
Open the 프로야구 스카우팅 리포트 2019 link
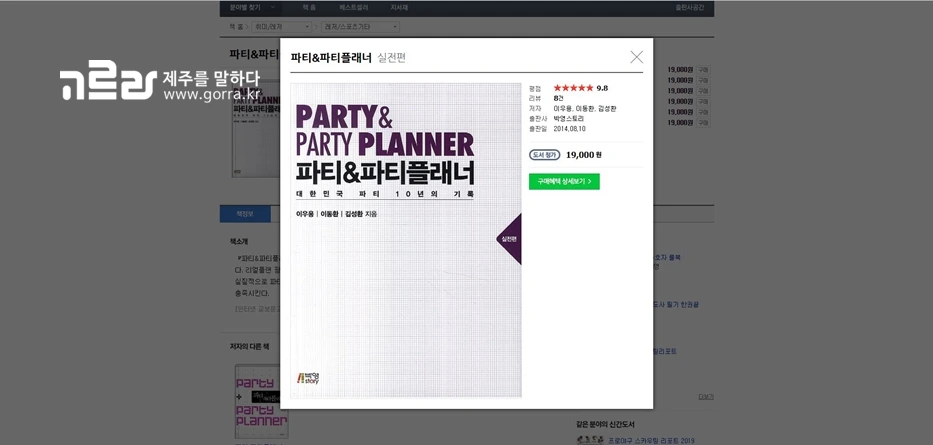click(651, 441)
